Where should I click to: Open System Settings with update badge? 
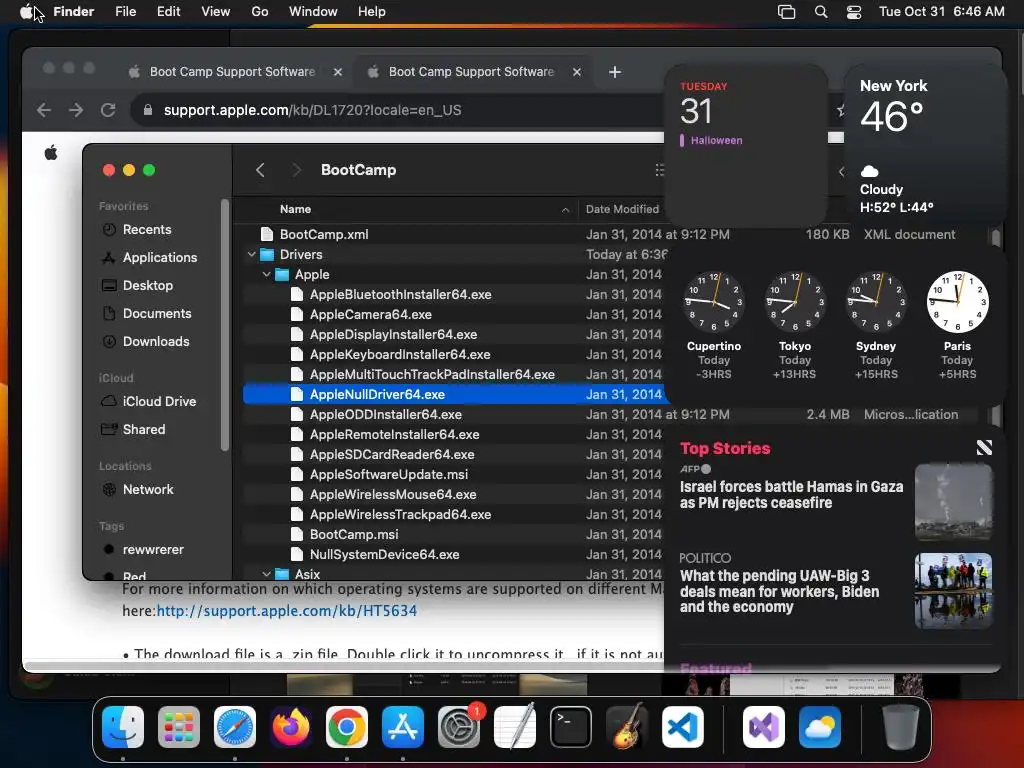pyautogui.click(x=459, y=727)
